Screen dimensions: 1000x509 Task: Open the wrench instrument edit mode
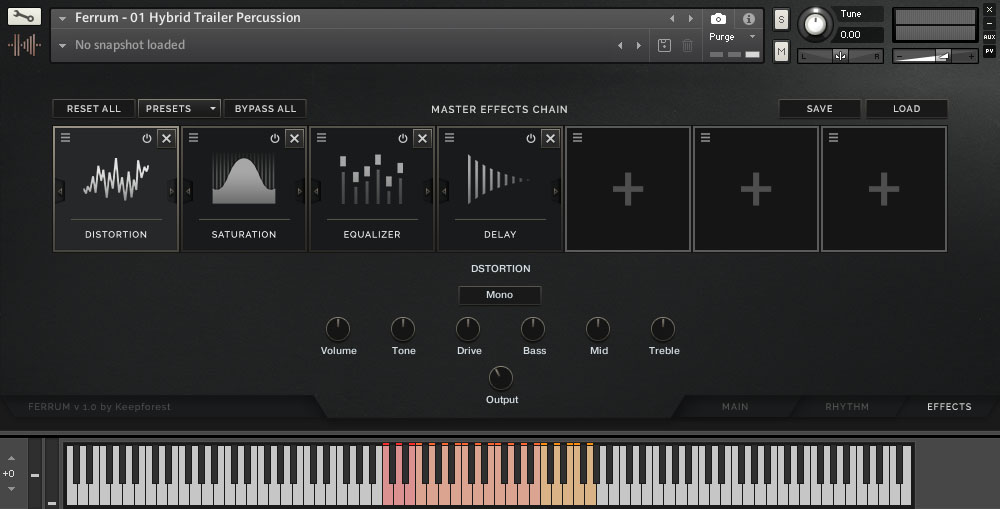(24, 16)
